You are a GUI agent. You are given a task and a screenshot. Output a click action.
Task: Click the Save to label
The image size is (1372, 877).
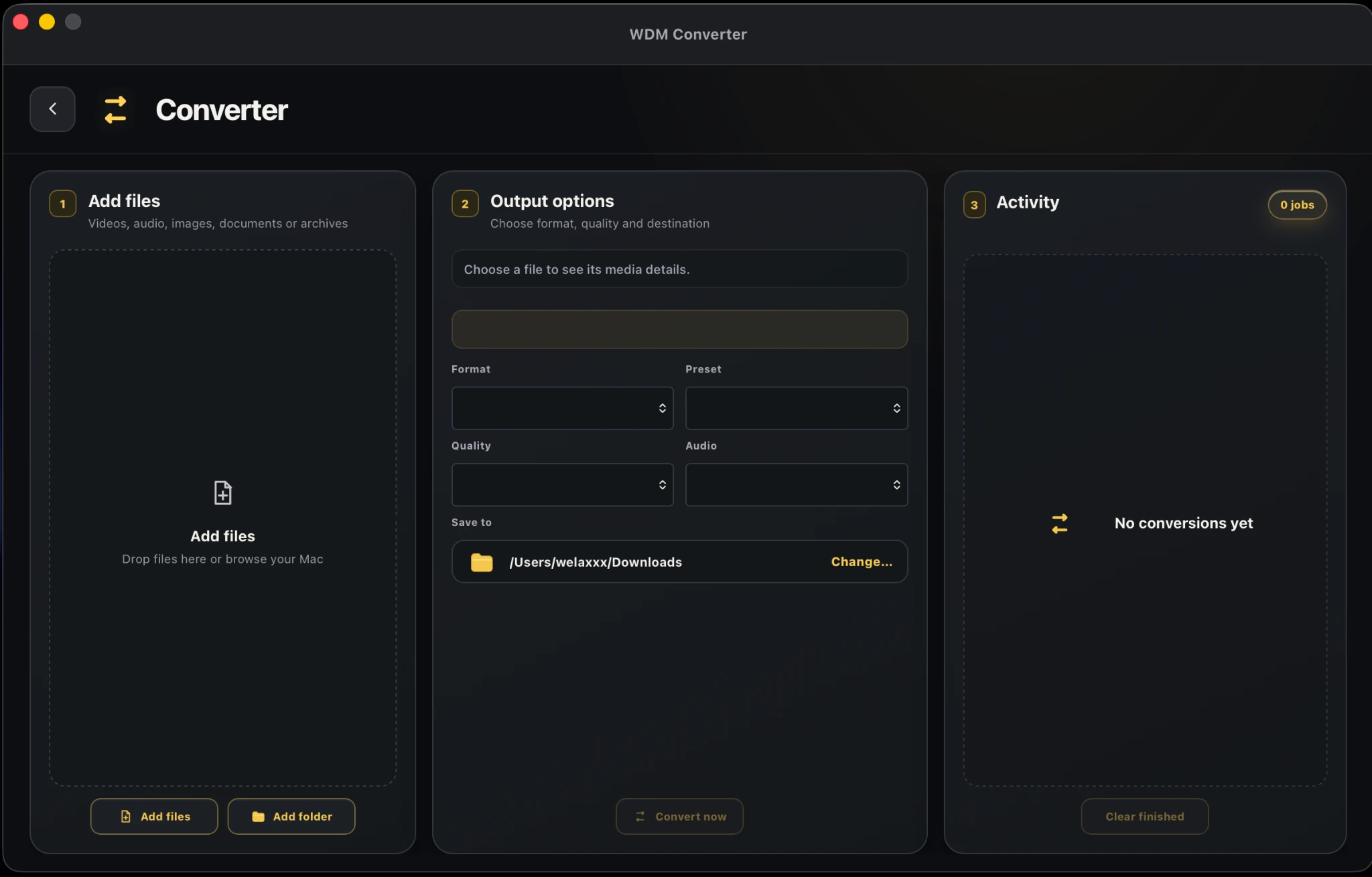click(x=472, y=523)
